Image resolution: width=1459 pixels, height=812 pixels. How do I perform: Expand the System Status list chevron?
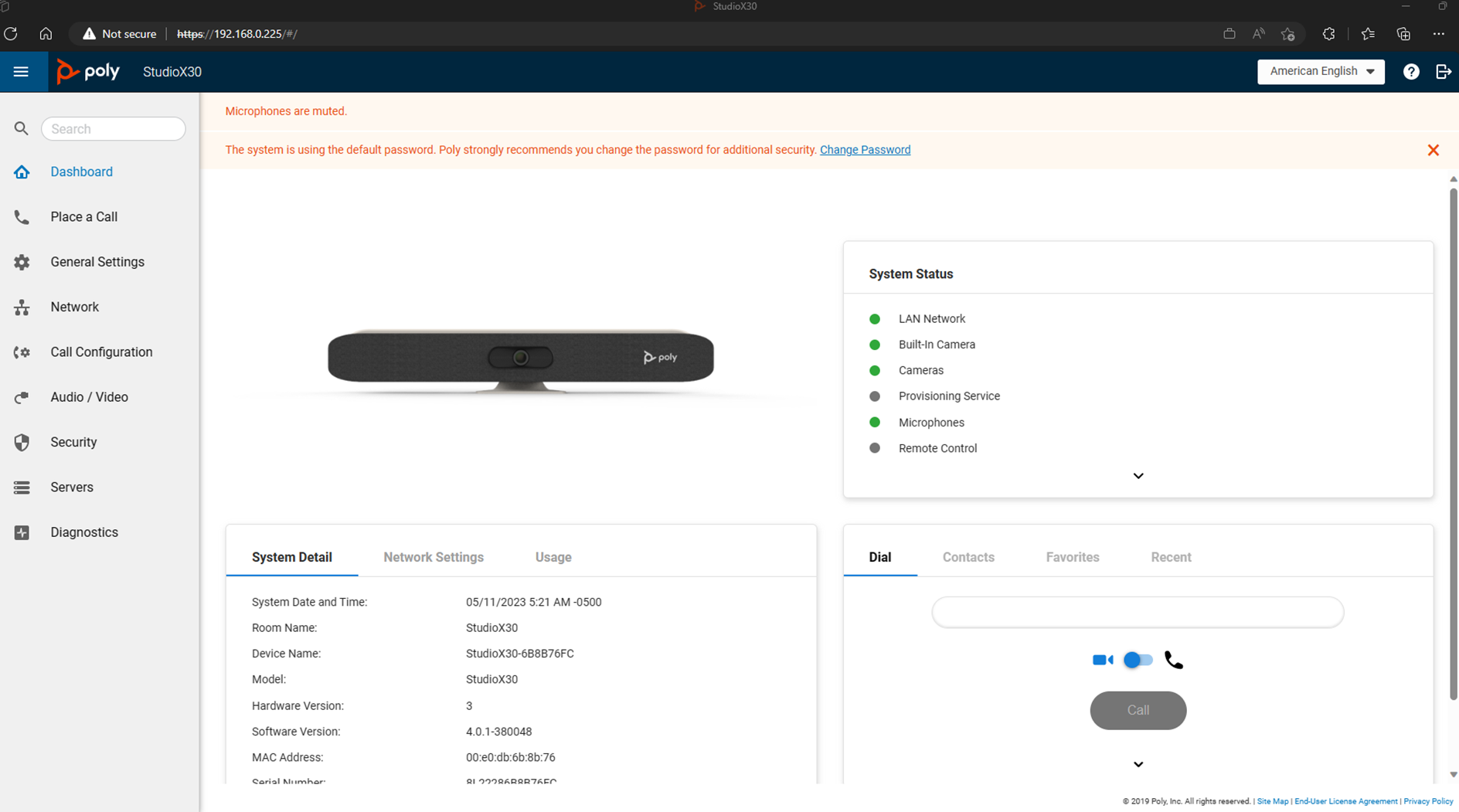(x=1138, y=476)
